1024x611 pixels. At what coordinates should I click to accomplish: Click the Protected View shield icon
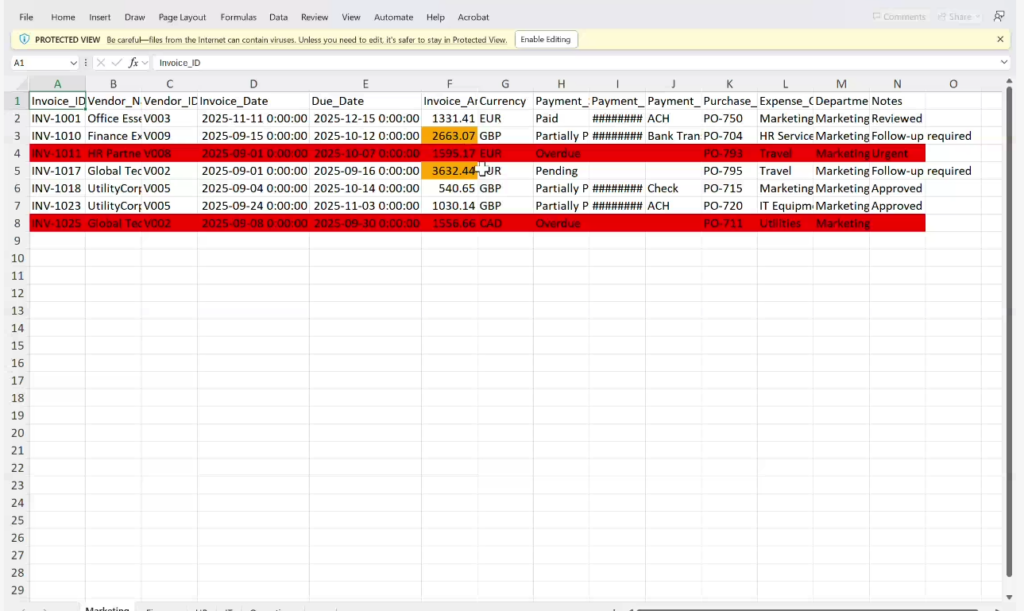[x=24, y=39]
